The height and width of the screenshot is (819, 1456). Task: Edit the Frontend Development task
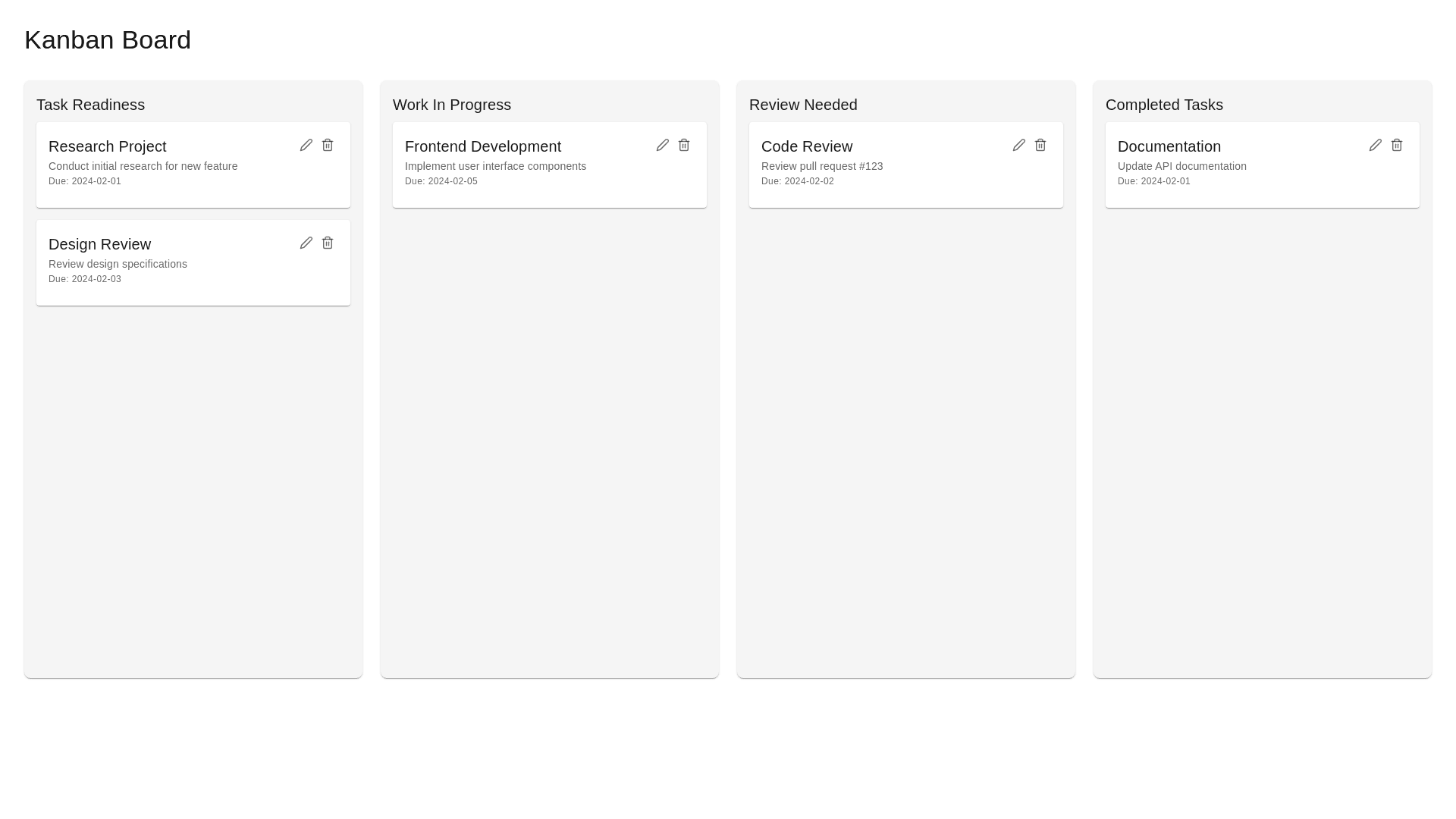click(663, 145)
